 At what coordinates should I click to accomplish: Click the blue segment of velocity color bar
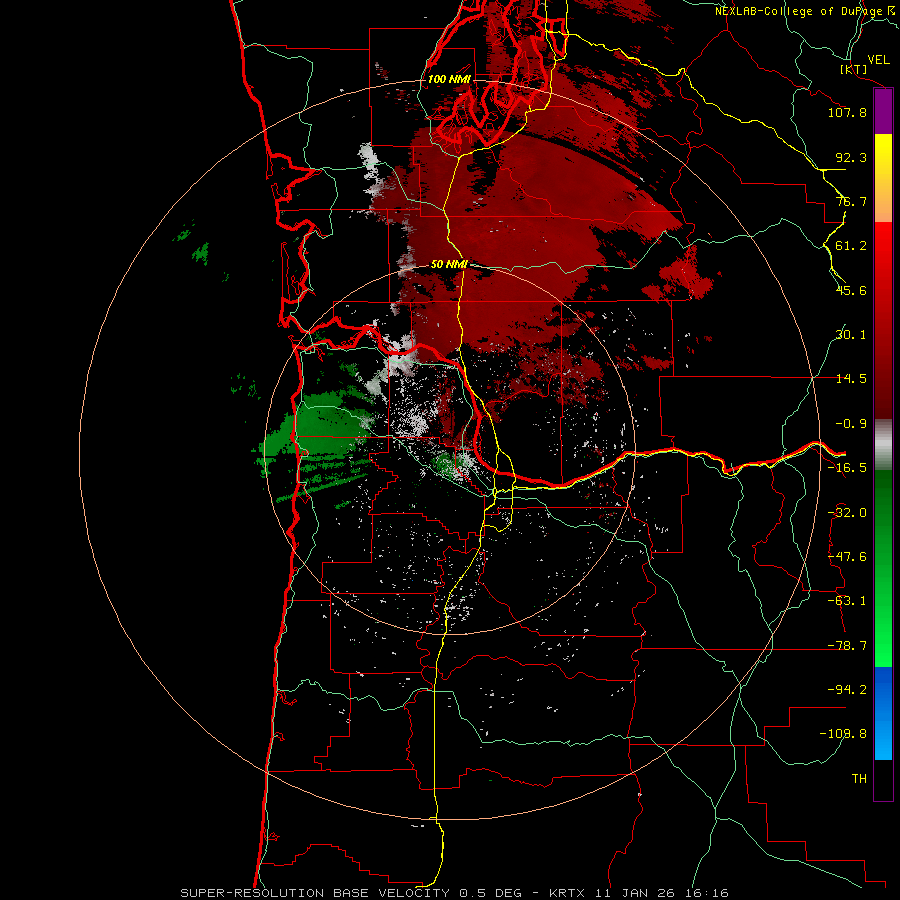pyautogui.click(x=883, y=713)
